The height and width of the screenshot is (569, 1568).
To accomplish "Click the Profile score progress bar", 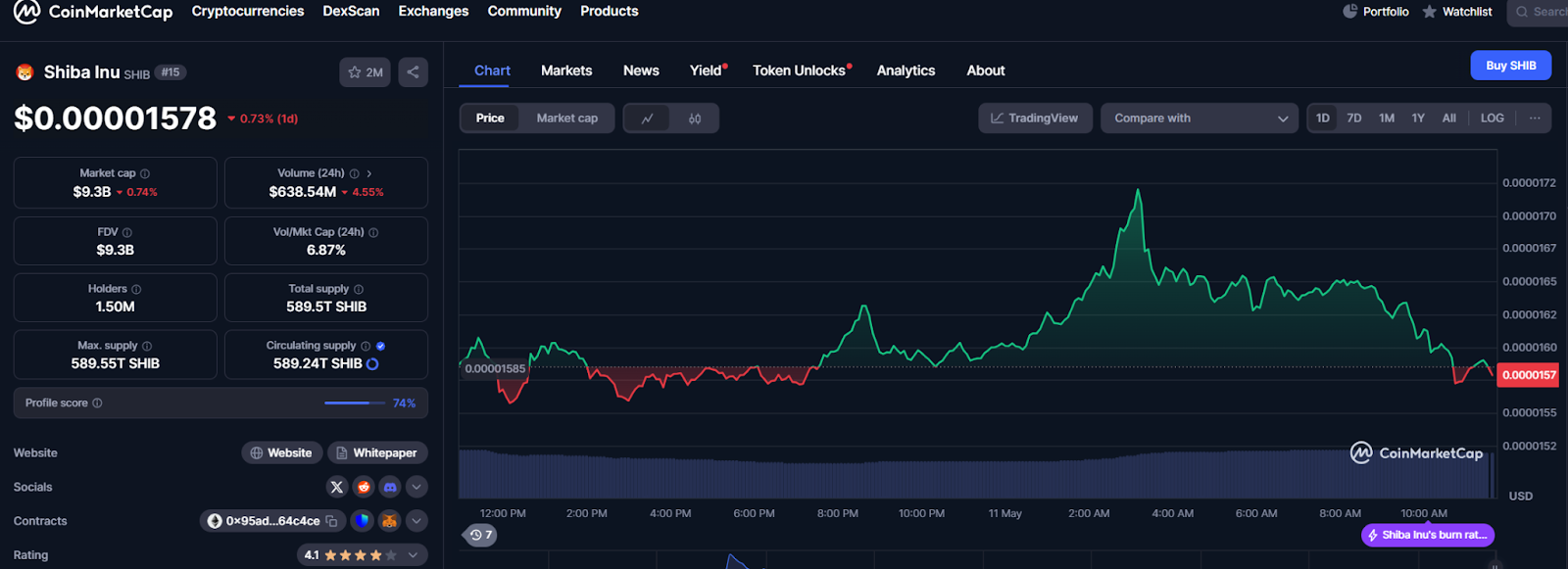I will click(355, 403).
